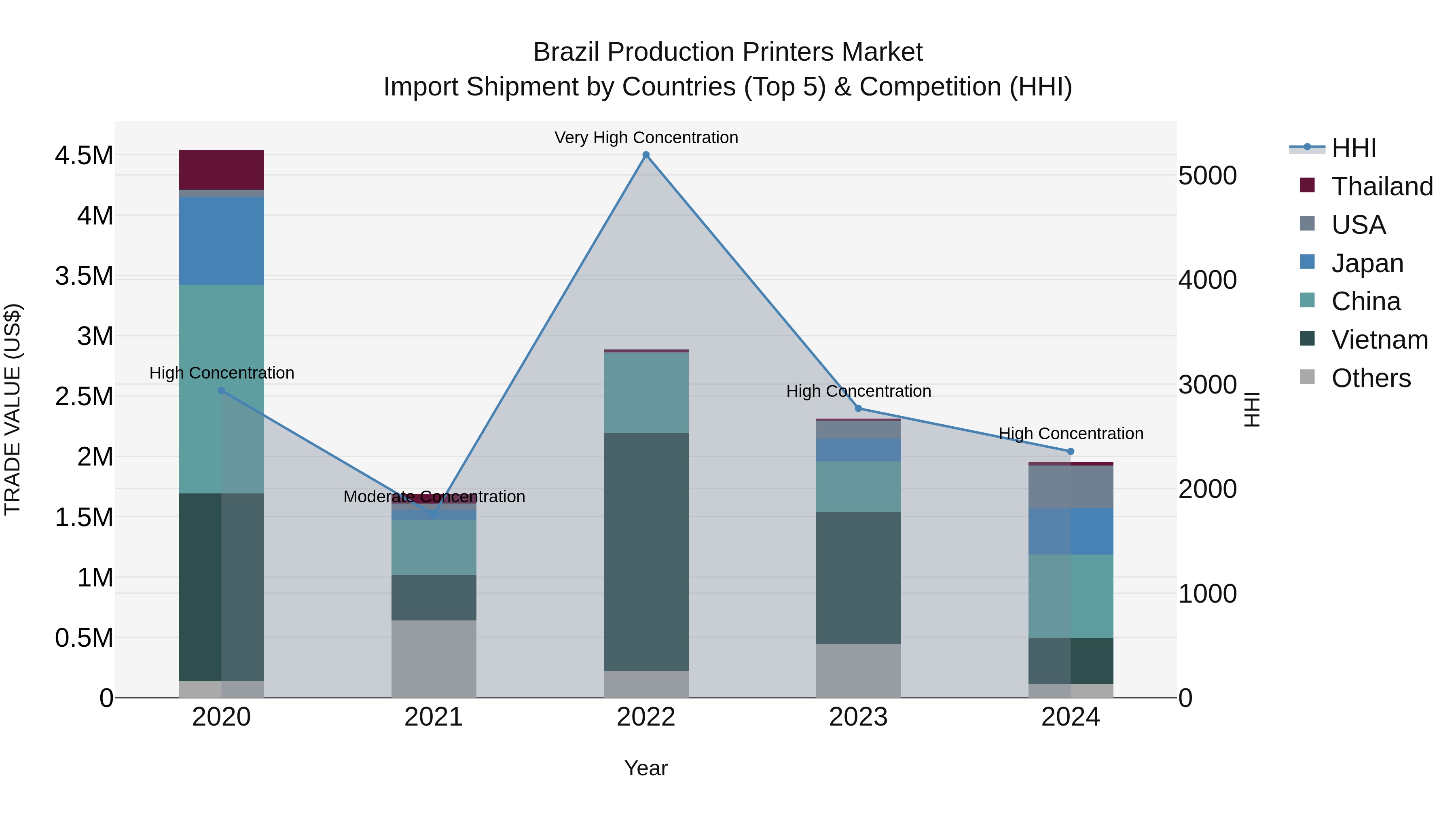Select the China segment of the 2022 bar

tap(646, 393)
